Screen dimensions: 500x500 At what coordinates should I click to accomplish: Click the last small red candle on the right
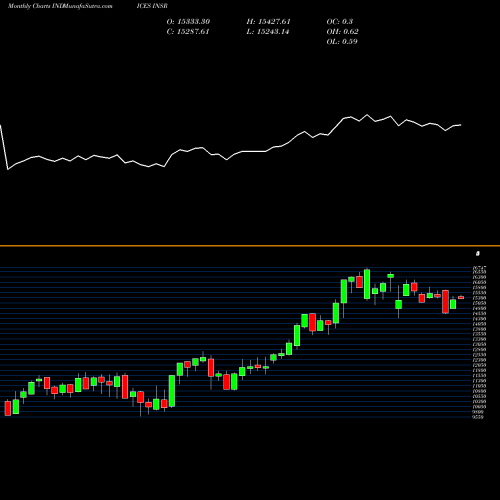click(461, 297)
